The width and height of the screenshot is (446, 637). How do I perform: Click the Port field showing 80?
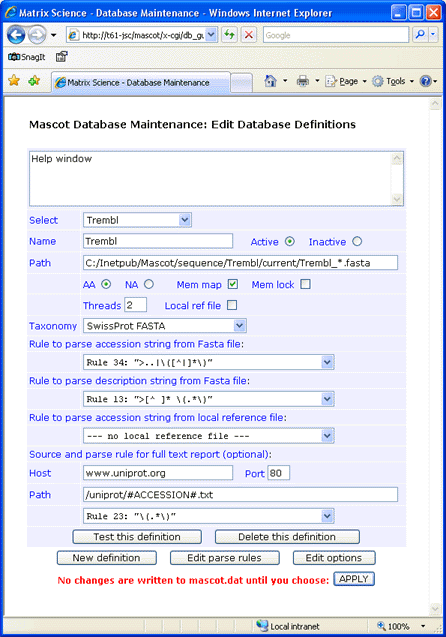(279, 473)
